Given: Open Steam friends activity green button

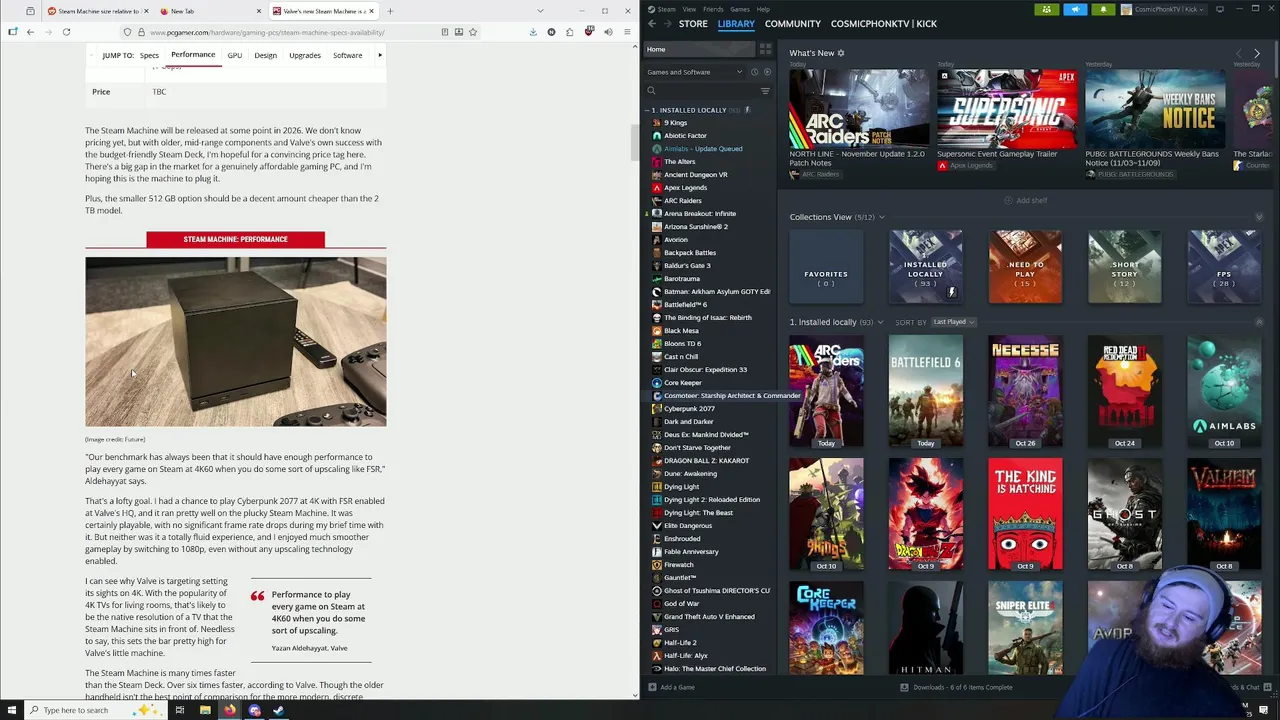Looking at the screenshot, I should tap(1046, 9).
